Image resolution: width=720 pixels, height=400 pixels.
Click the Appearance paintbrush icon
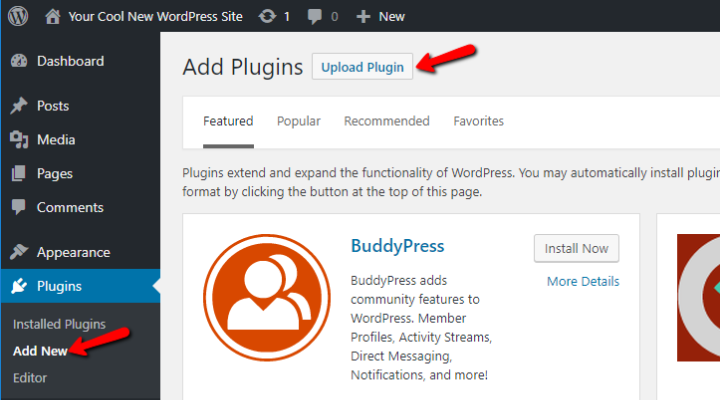19,252
